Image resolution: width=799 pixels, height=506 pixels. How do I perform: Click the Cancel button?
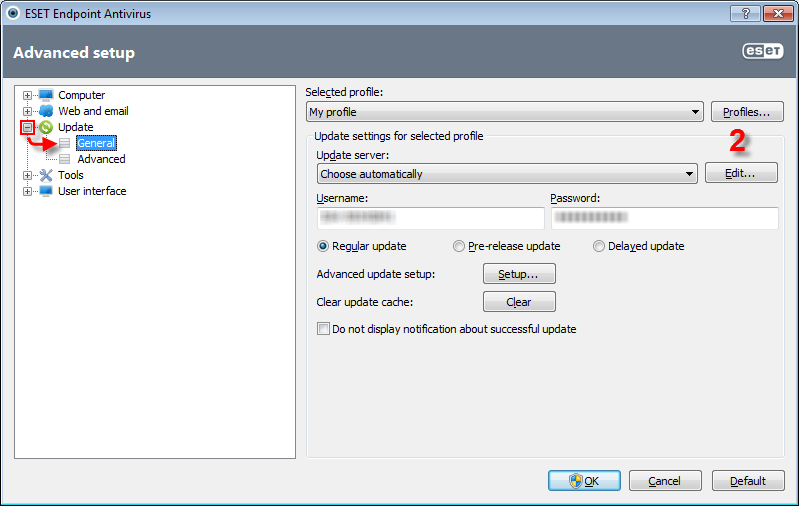point(665,481)
